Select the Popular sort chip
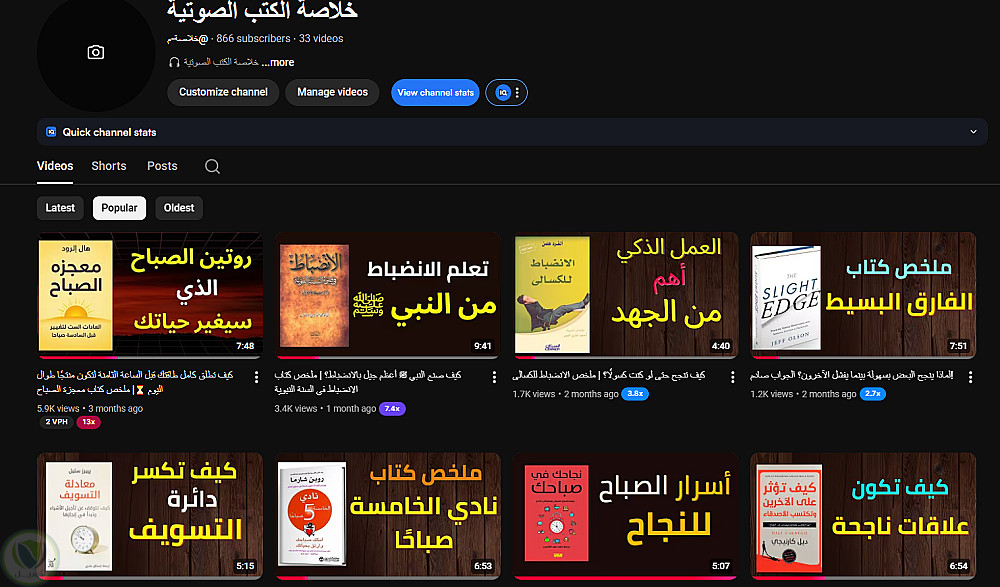Screen dimensions: 1000x587 pos(119,208)
